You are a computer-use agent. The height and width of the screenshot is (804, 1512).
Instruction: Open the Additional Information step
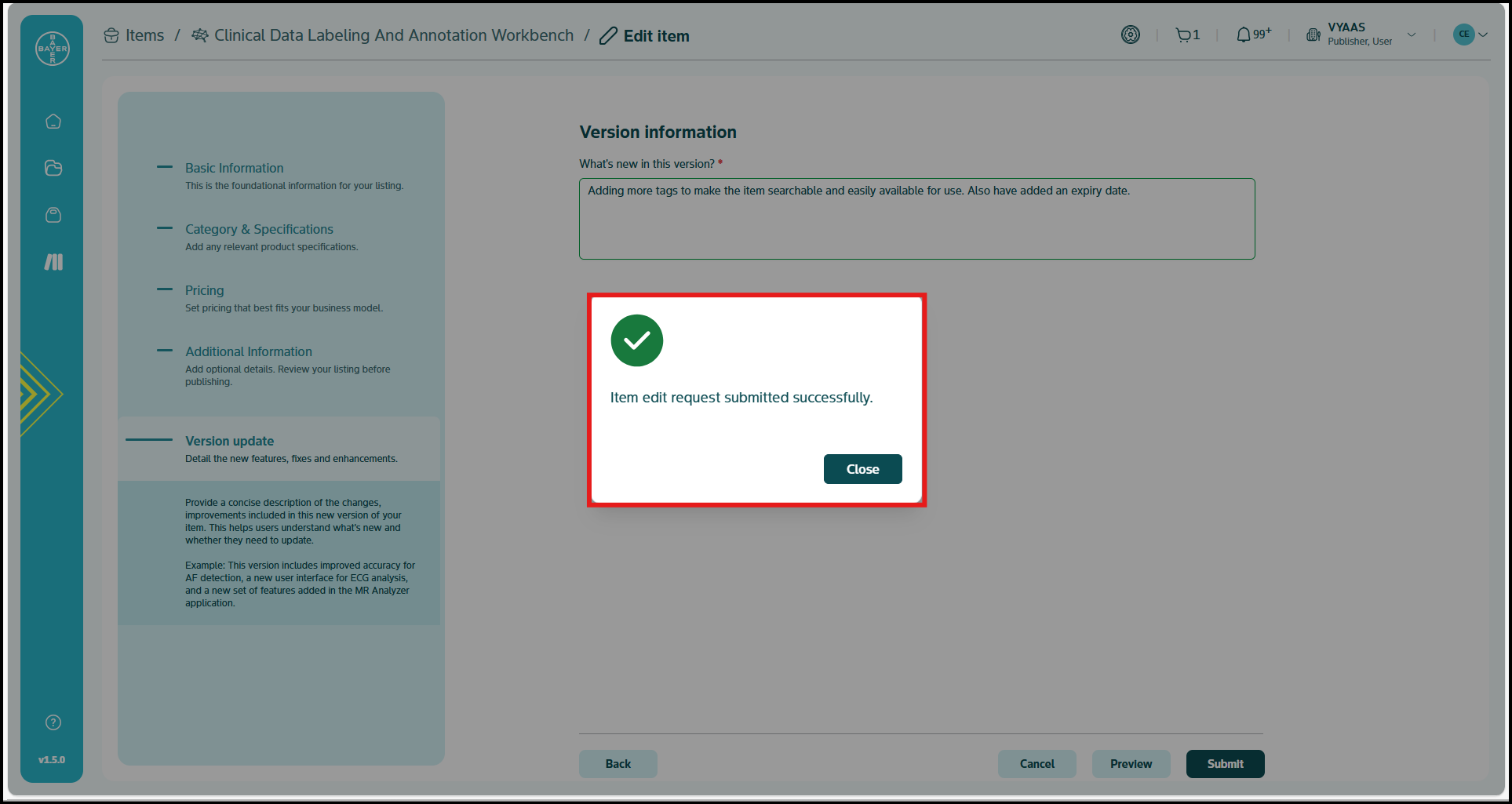coord(248,351)
